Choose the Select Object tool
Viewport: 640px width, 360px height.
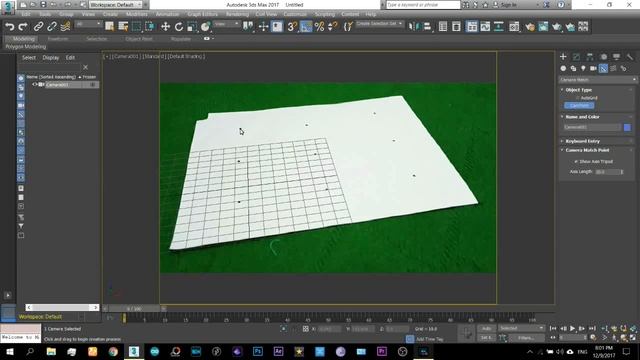[x=109, y=27]
